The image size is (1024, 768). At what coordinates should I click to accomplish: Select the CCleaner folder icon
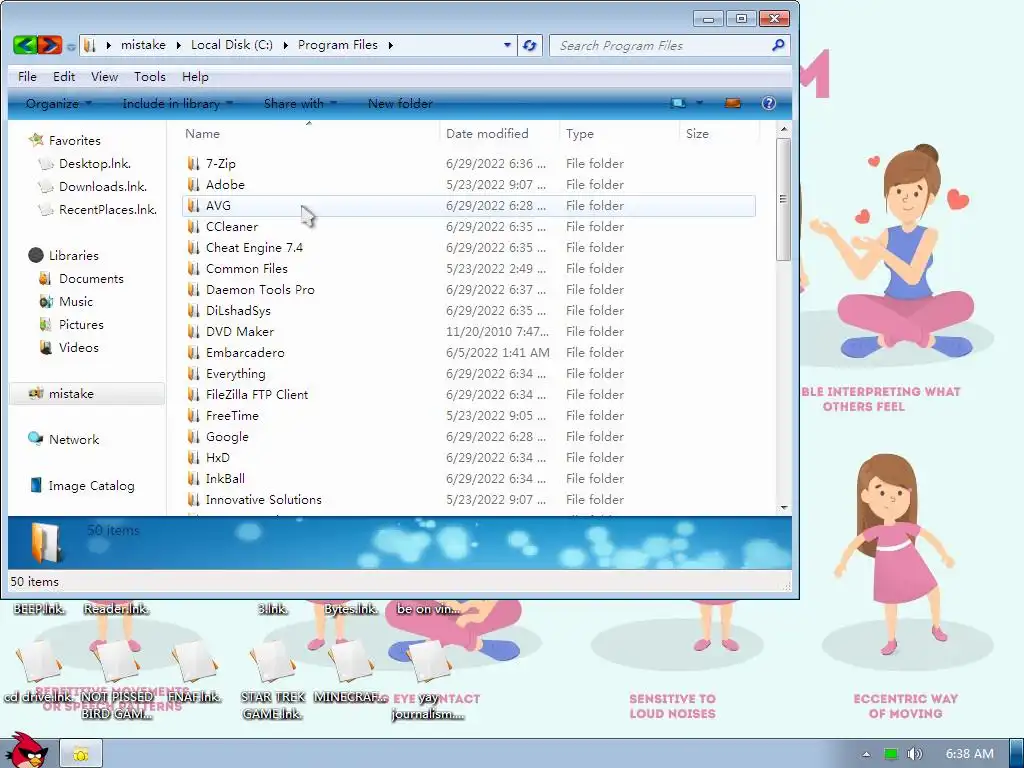tap(193, 227)
